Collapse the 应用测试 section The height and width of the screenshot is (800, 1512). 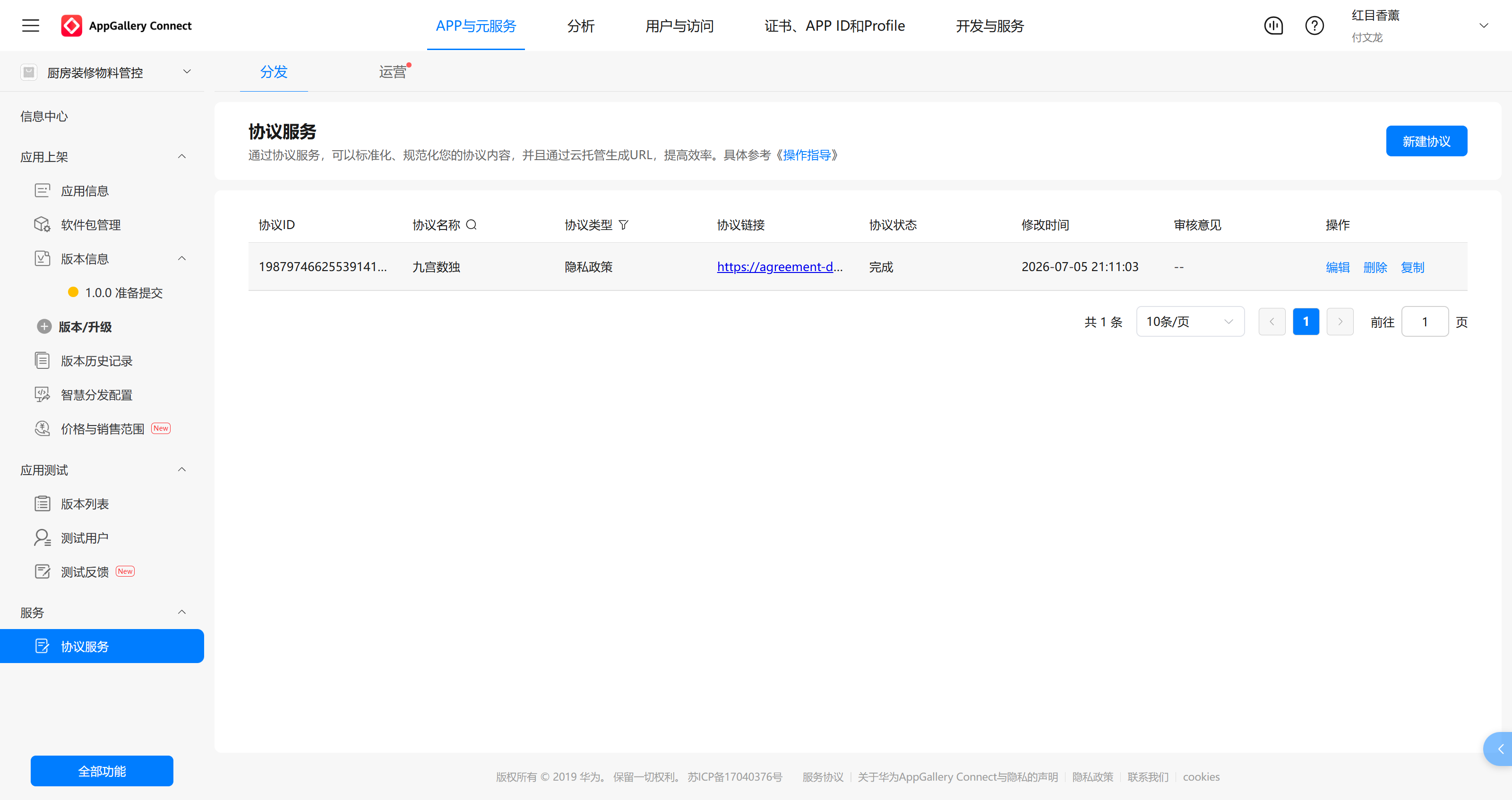pyautogui.click(x=182, y=469)
